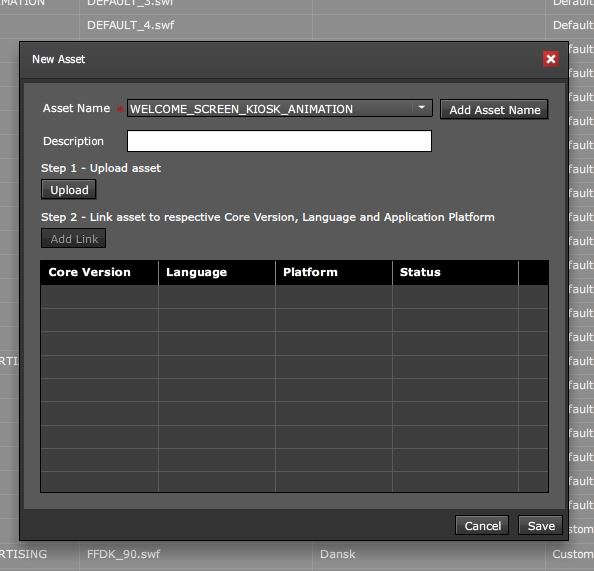Focus the Description input field
594x571 pixels.
pyautogui.click(x=279, y=141)
